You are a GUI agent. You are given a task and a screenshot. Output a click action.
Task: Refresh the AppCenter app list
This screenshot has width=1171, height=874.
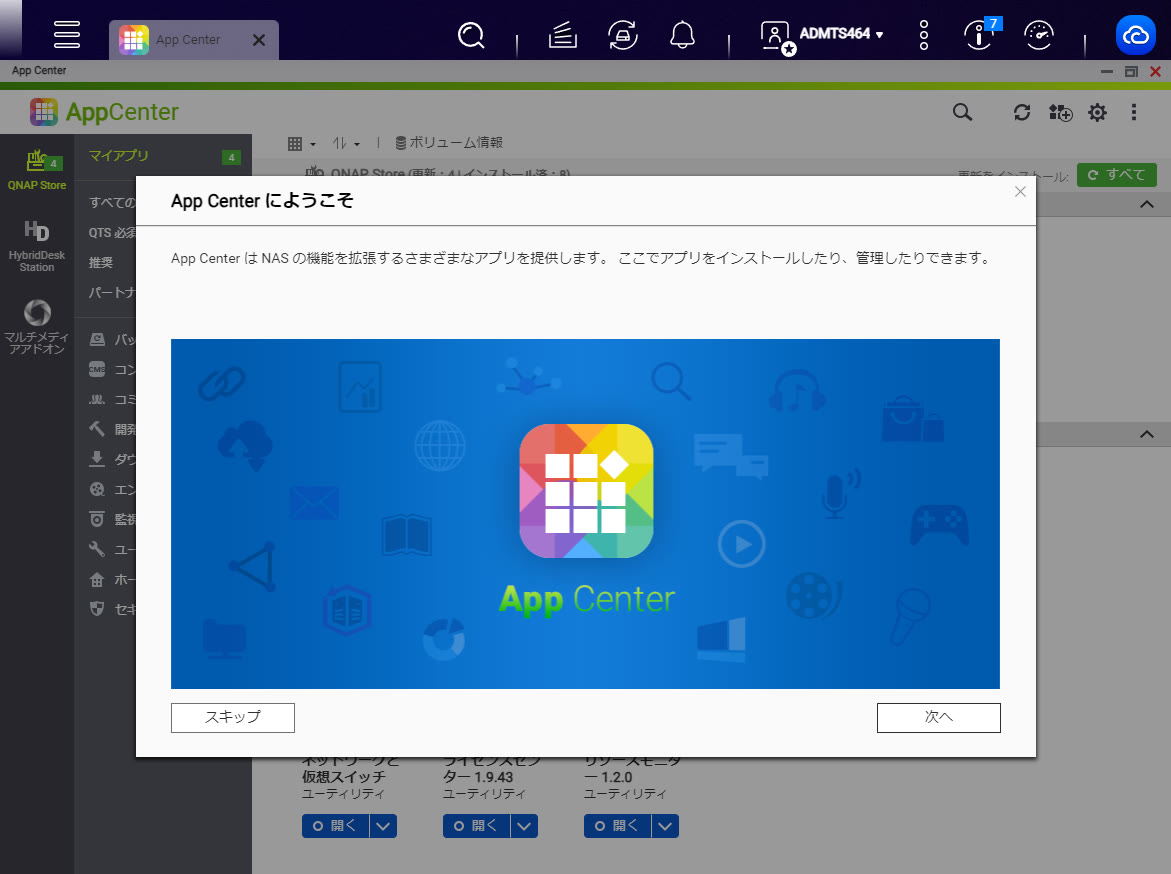click(1022, 112)
